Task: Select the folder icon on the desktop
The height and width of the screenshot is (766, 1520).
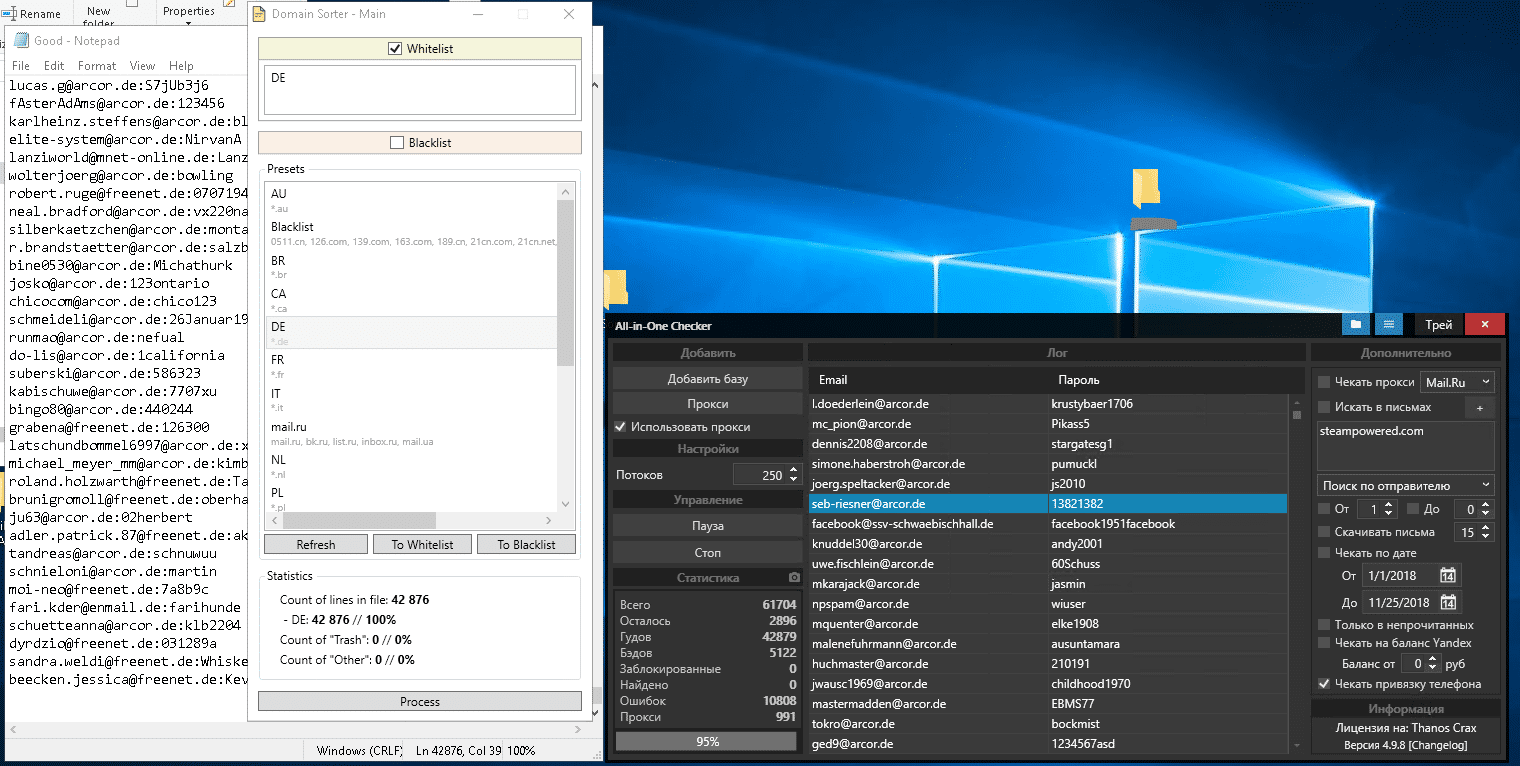Action: click(1145, 190)
